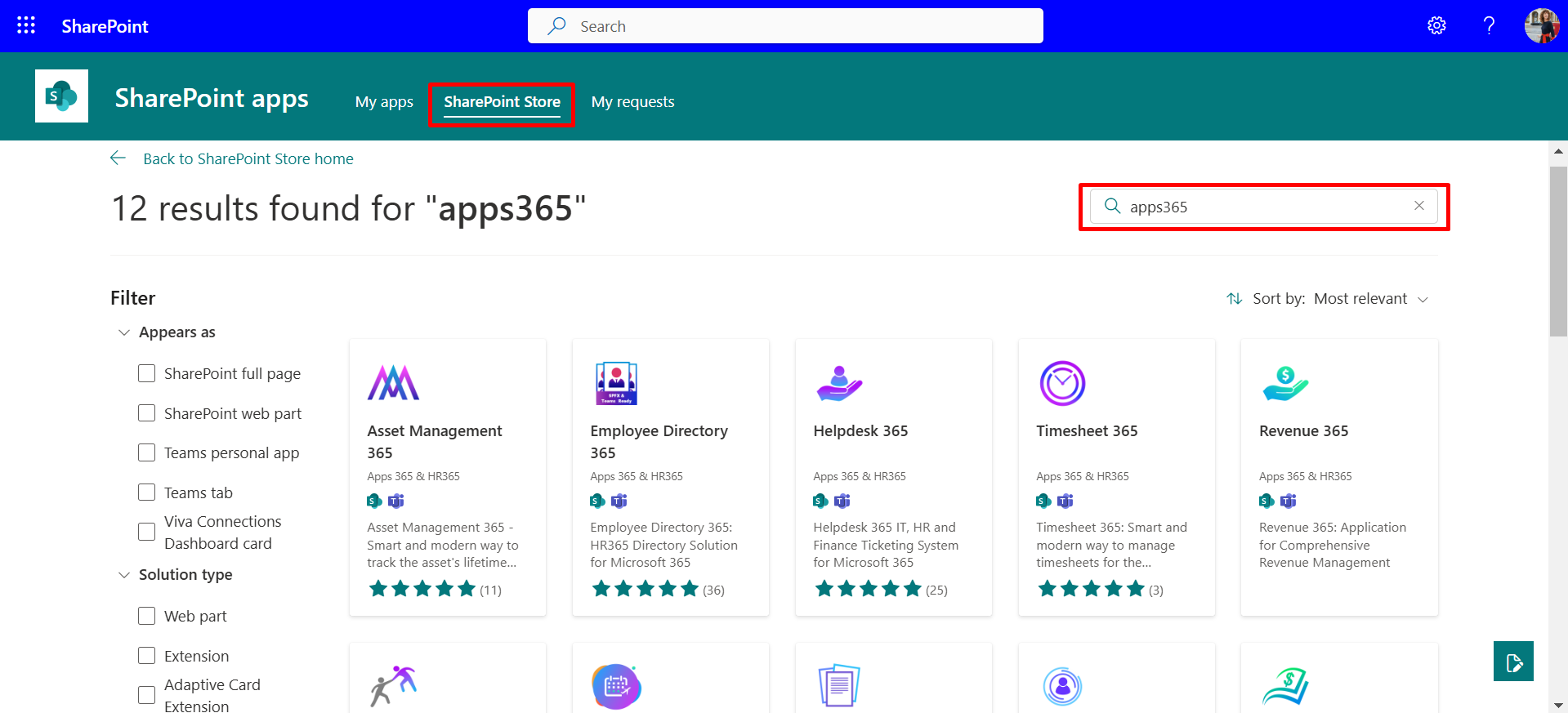Check the SharePoint web part filter
Screen dimensions: 1568x713
pos(146,413)
